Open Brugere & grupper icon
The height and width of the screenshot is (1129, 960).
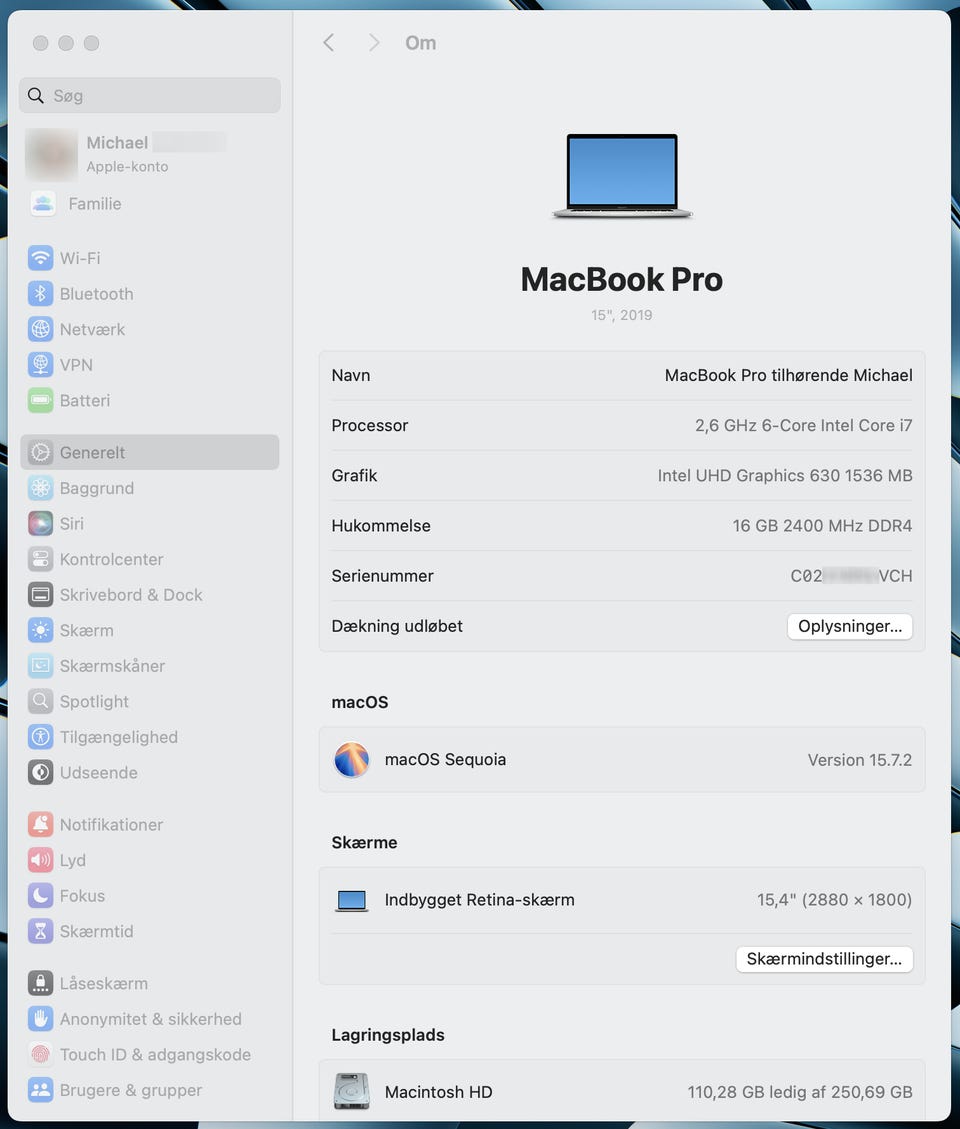[40, 1090]
